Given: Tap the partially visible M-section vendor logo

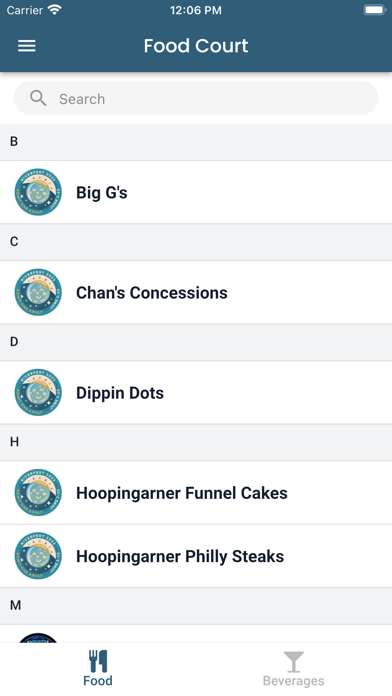Looking at the screenshot, I should point(38,638).
